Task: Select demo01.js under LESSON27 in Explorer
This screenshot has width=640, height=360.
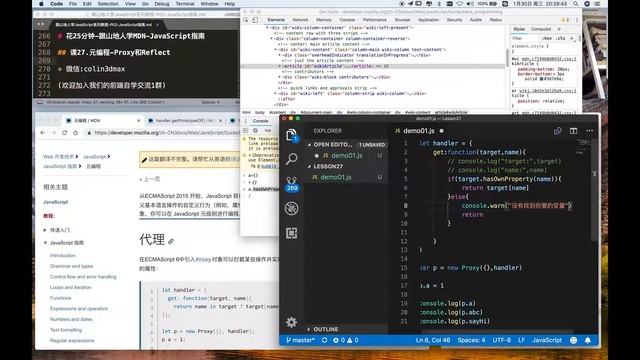Action: pyautogui.click(x=346, y=177)
